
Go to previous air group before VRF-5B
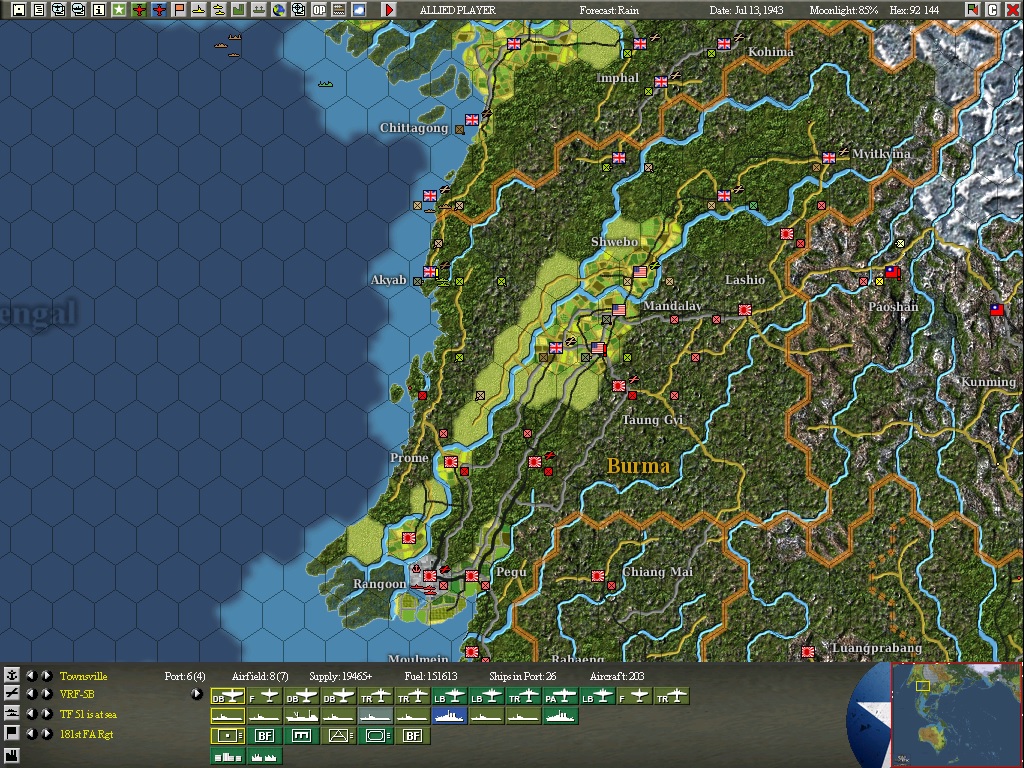tap(31, 694)
